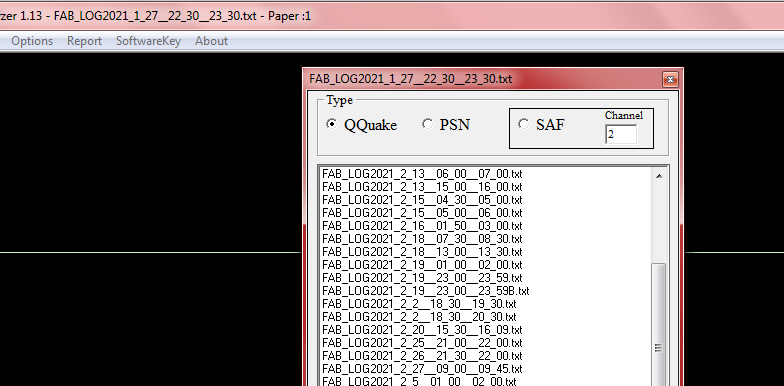Click the Channel number input field

pos(621,134)
